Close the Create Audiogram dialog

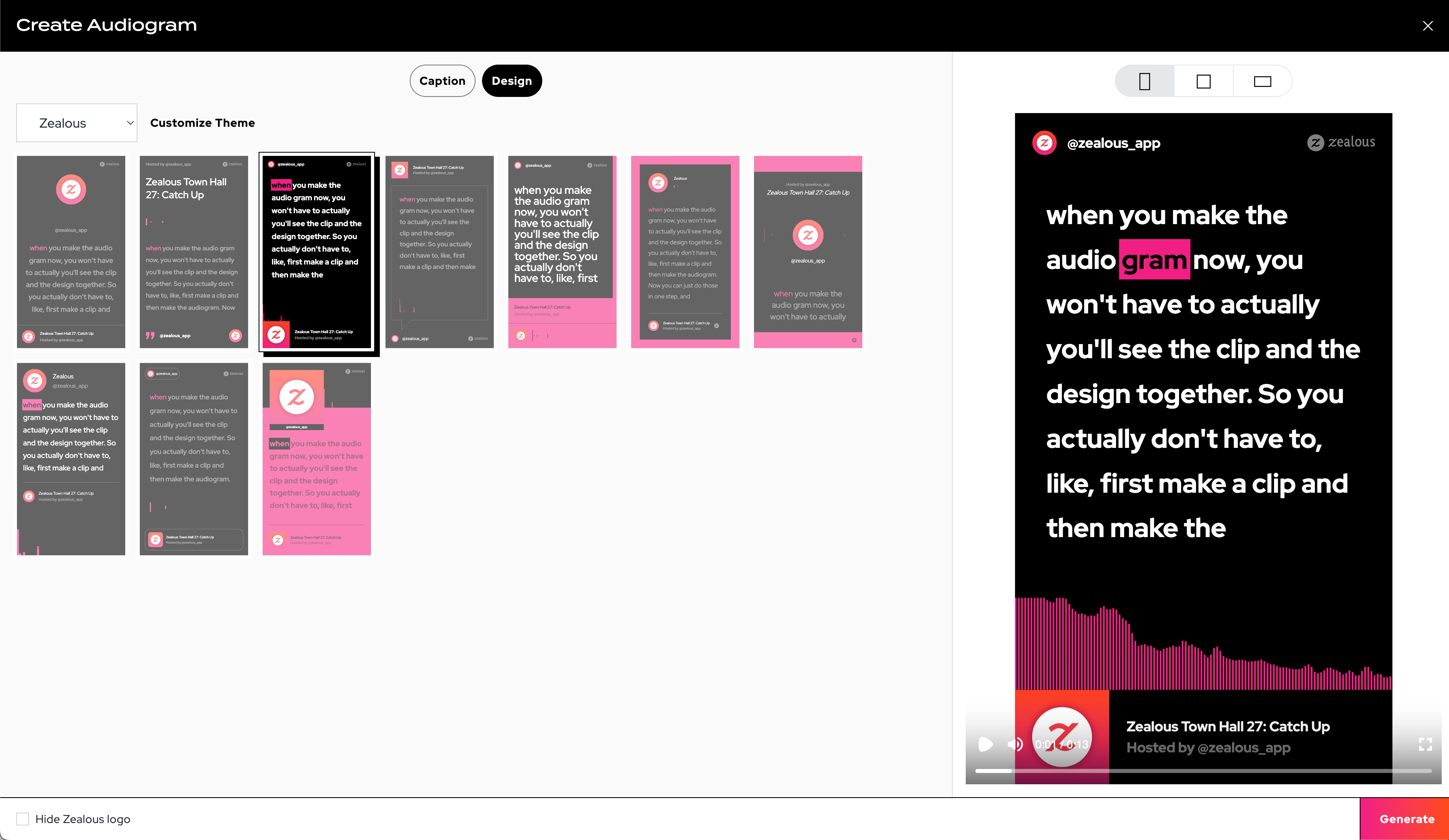tap(1427, 26)
